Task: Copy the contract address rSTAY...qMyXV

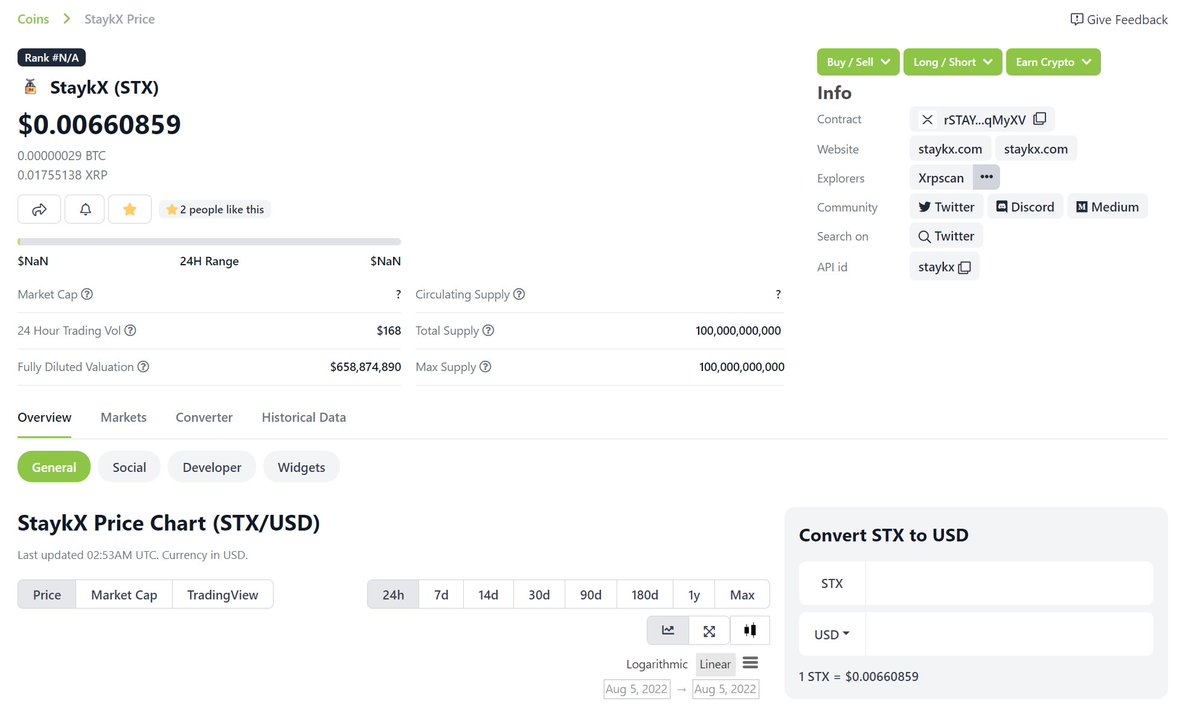Action: point(1040,119)
